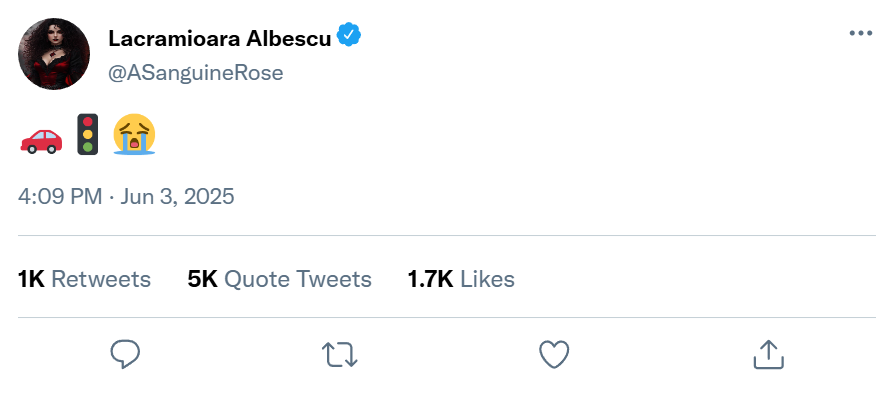Open the @ASanguineRose handle link
Viewport: 894px width, 409px height.
(195, 72)
